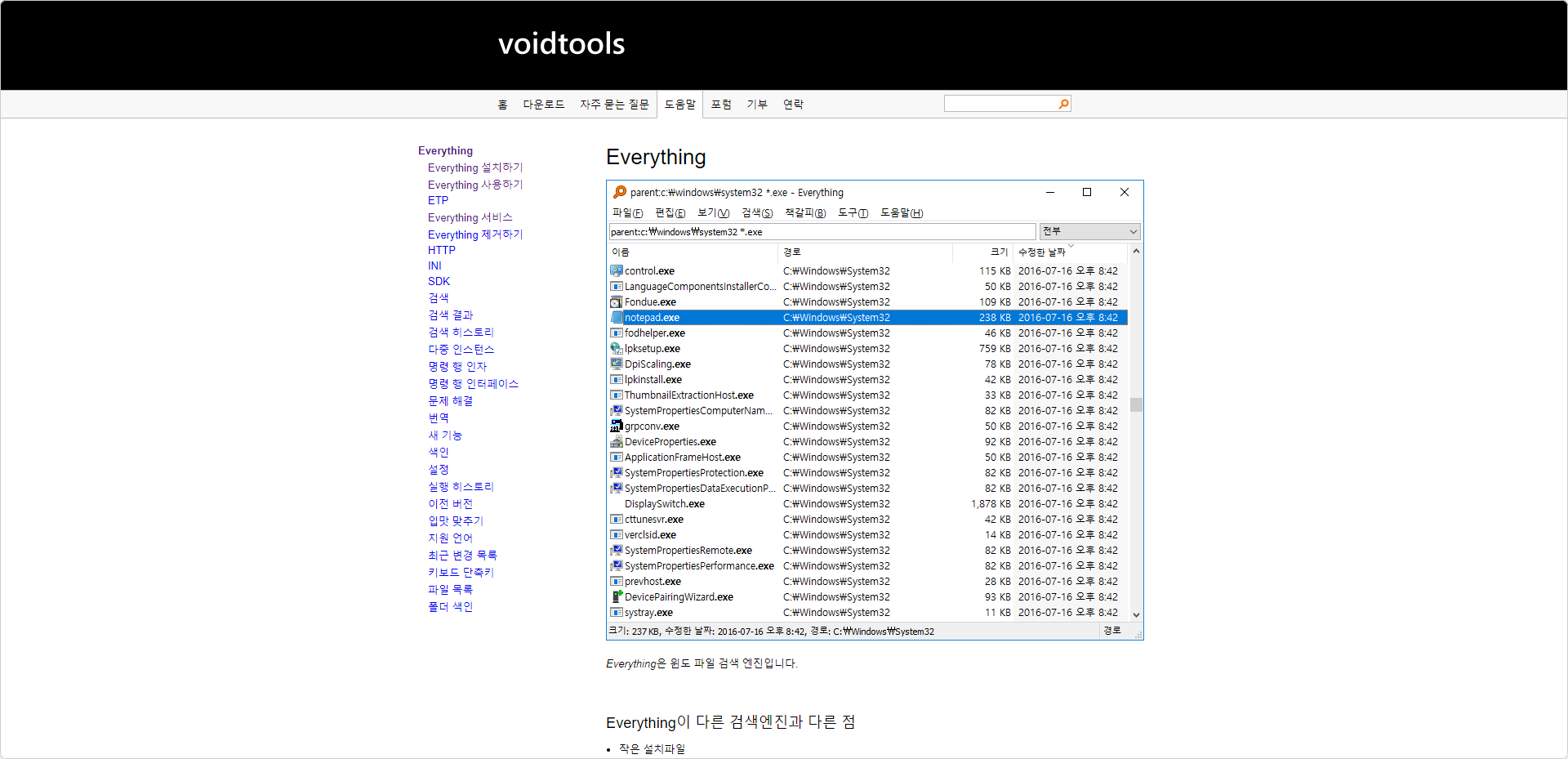This screenshot has height=759, width=1568.
Task: Open the Everything 사용하기 sidebar link
Action: click(475, 185)
